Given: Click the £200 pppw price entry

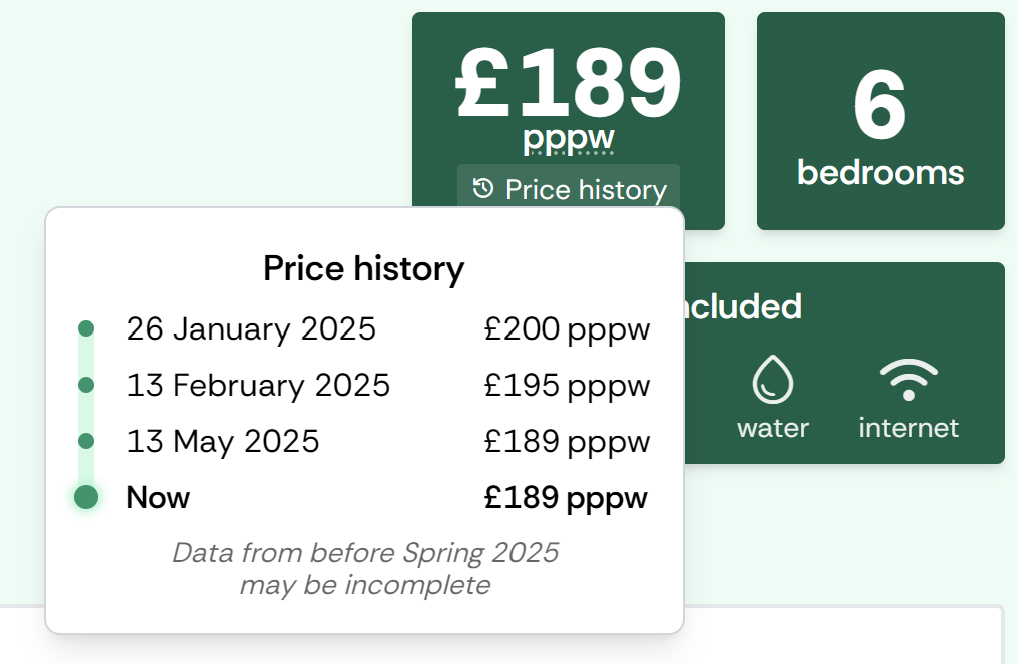Looking at the screenshot, I should click(x=566, y=329).
